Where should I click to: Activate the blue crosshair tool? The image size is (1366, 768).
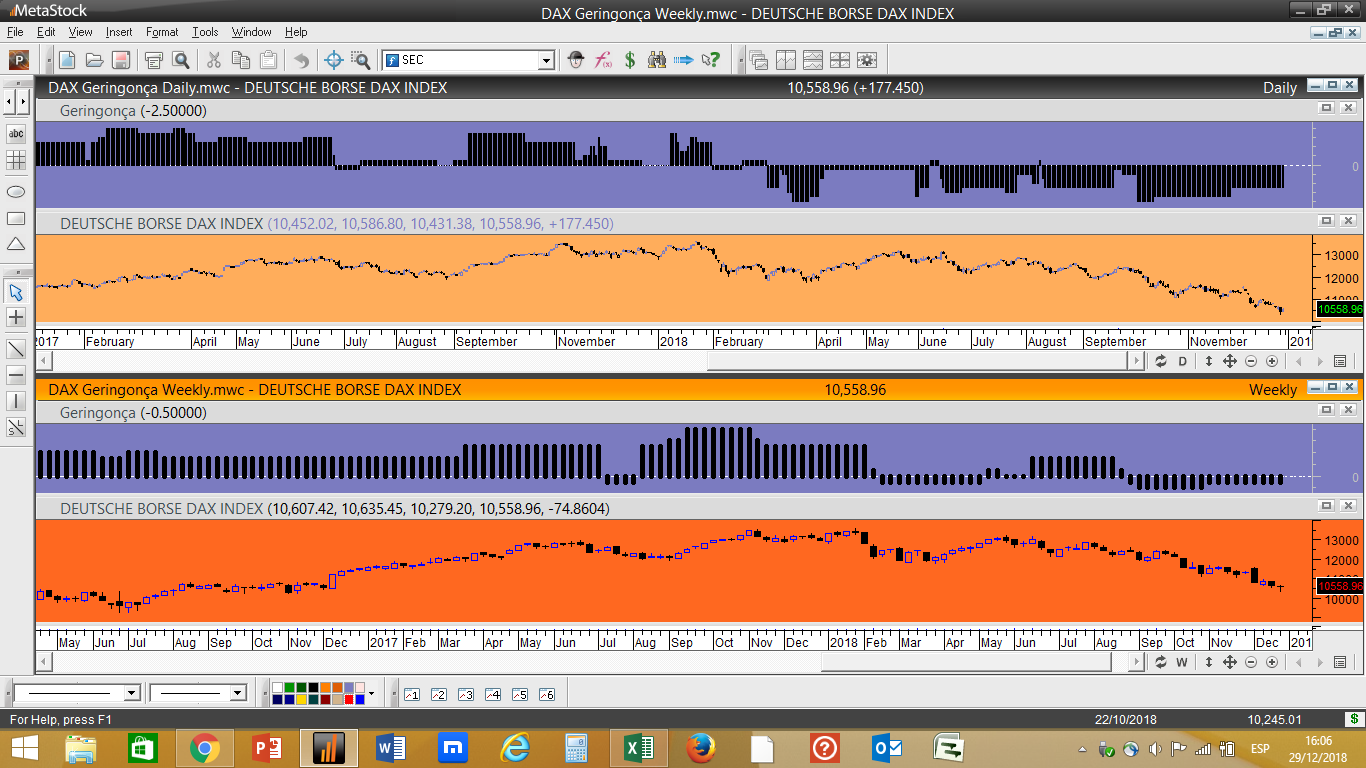334,60
